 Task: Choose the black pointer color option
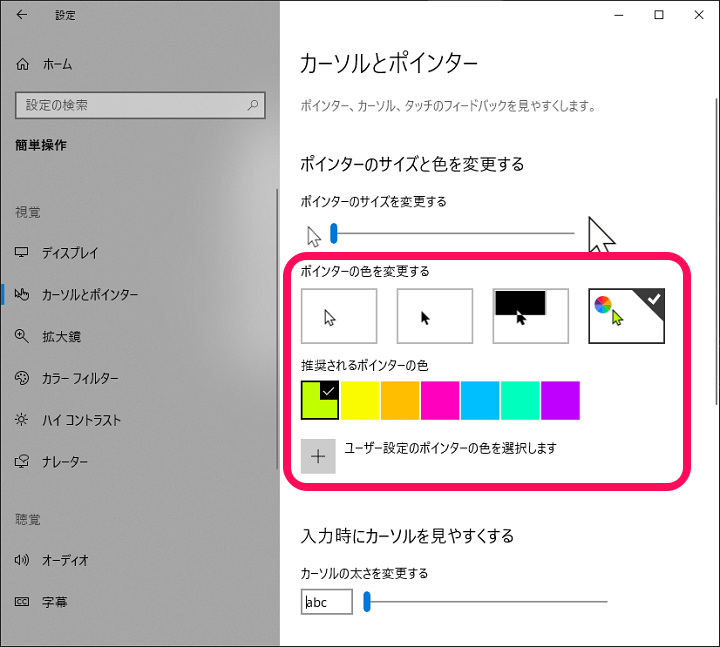(434, 316)
